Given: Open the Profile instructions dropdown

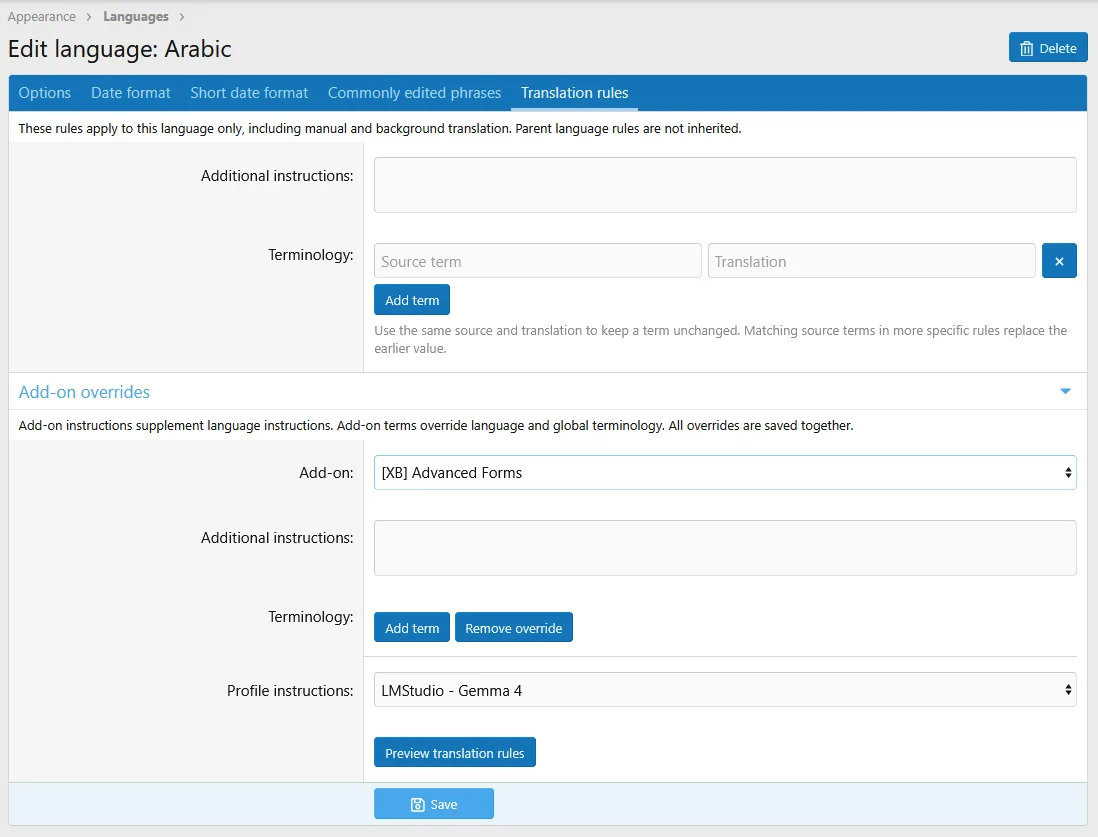Looking at the screenshot, I should click(x=725, y=691).
